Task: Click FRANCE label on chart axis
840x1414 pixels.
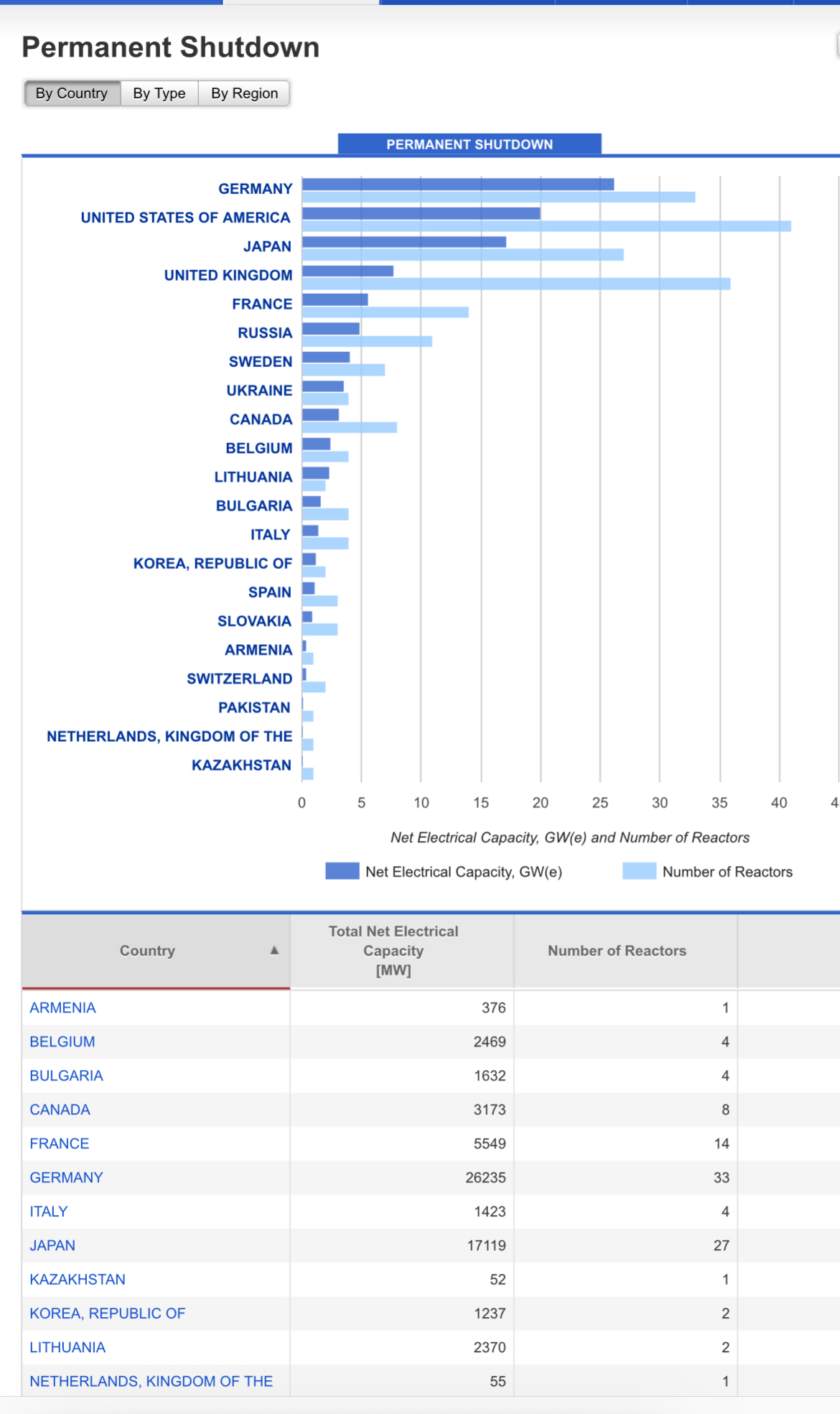Action: click(262, 304)
